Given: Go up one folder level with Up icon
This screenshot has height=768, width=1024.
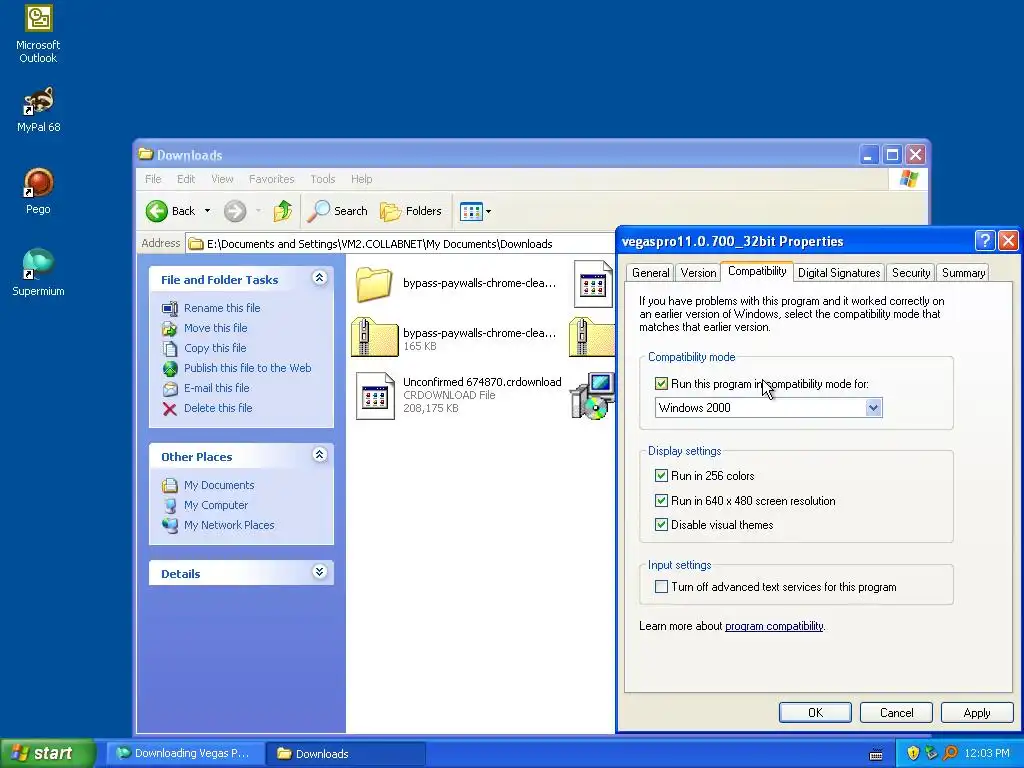Looking at the screenshot, I should click(x=283, y=211).
